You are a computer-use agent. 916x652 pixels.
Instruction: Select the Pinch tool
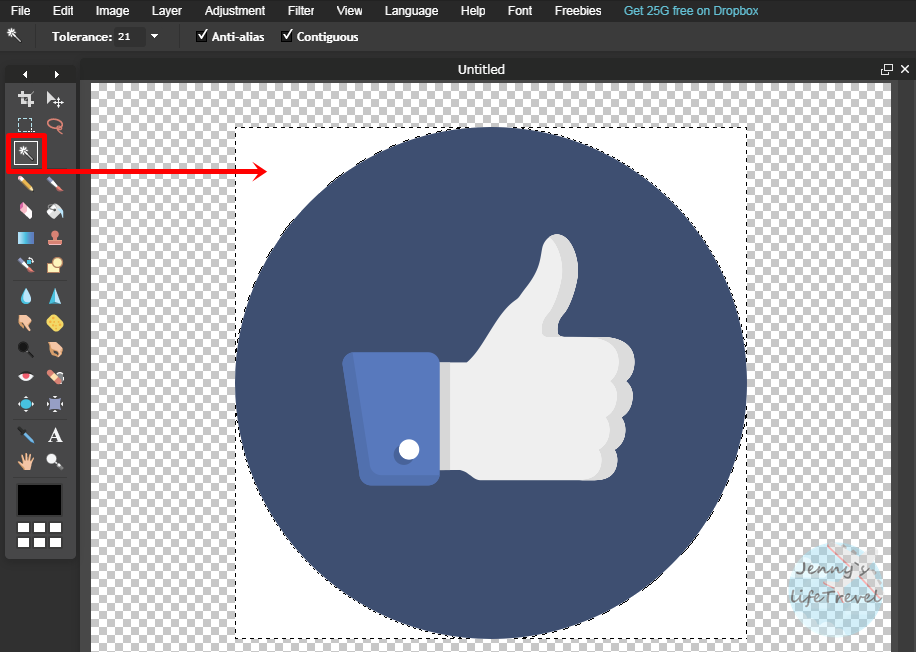click(55, 404)
